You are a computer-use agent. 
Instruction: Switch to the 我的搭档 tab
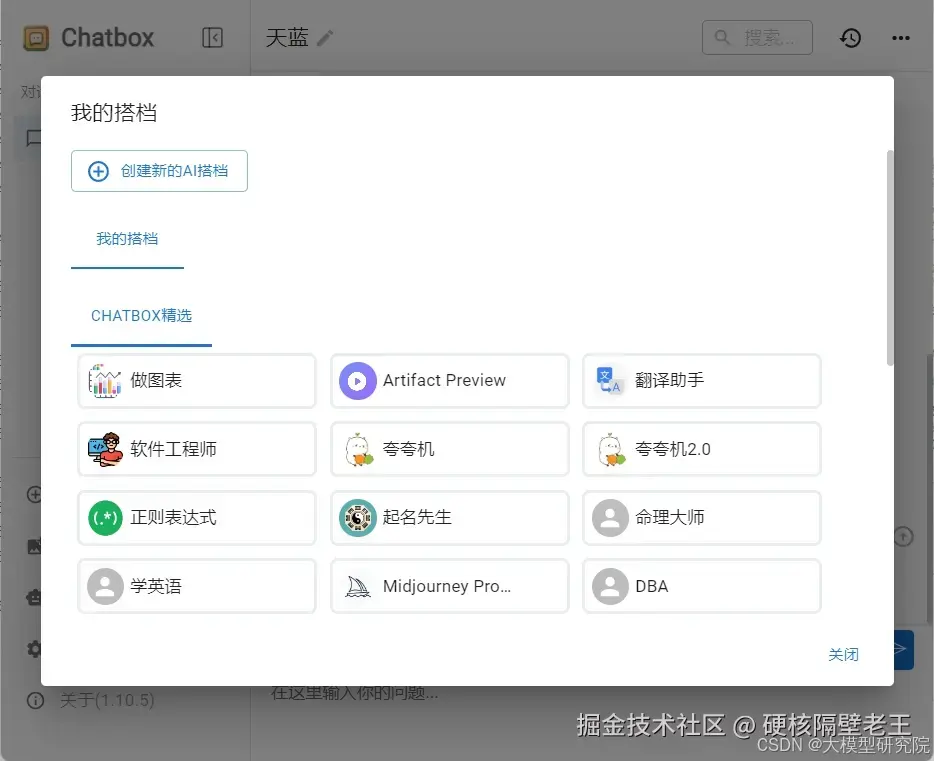(127, 239)
